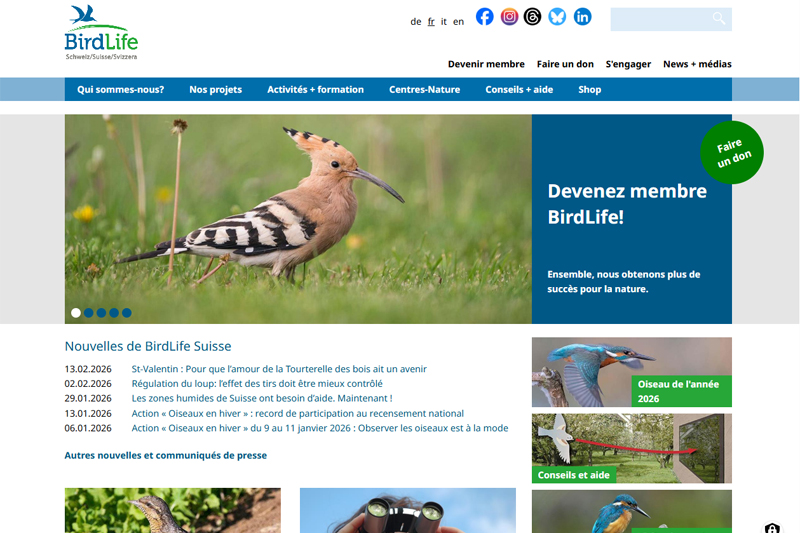This screenshot has width=800, height=533.
Task: Select the fifth carousel slide dot
Action: pyautogui.click(x=127, y=313)
